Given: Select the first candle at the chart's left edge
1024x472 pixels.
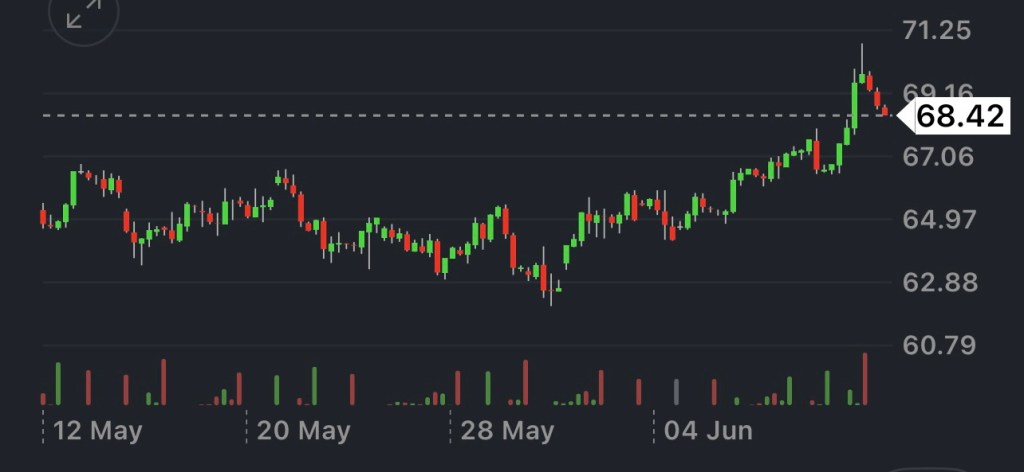Looking at the screenshot, I should click(43, 215).
